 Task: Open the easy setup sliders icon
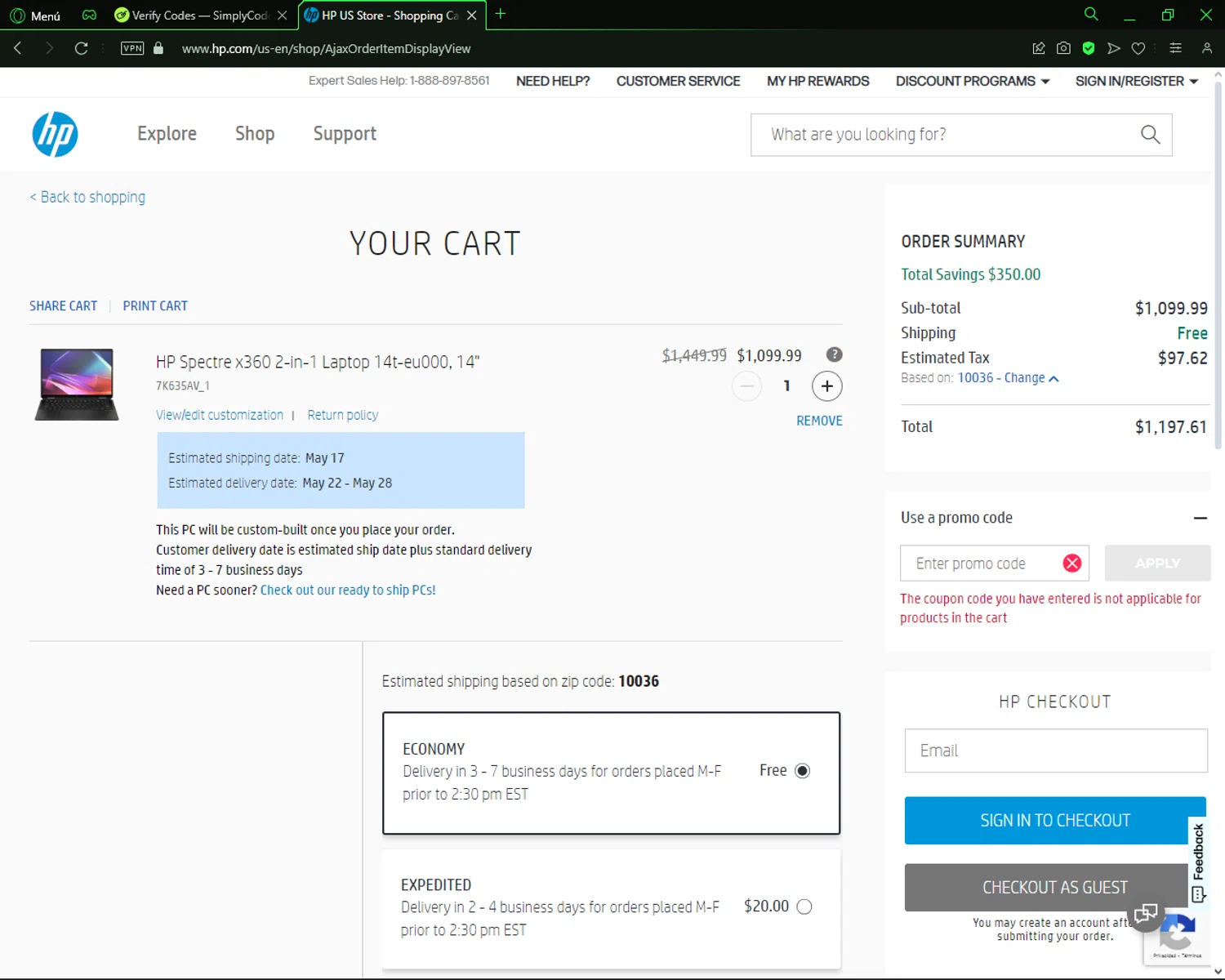tap(1175, 48)
